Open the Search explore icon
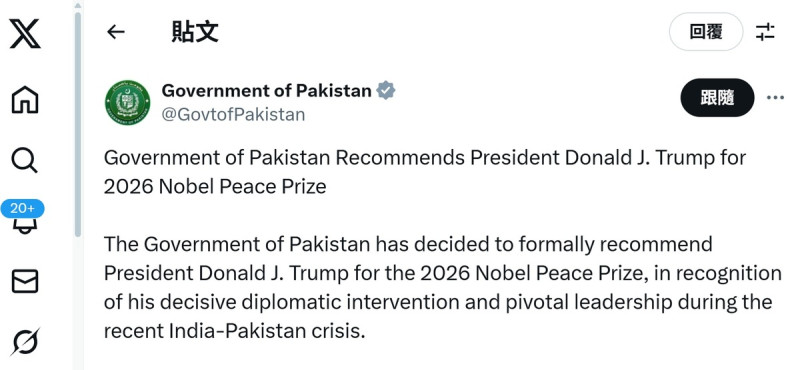 tap(24, 160)
